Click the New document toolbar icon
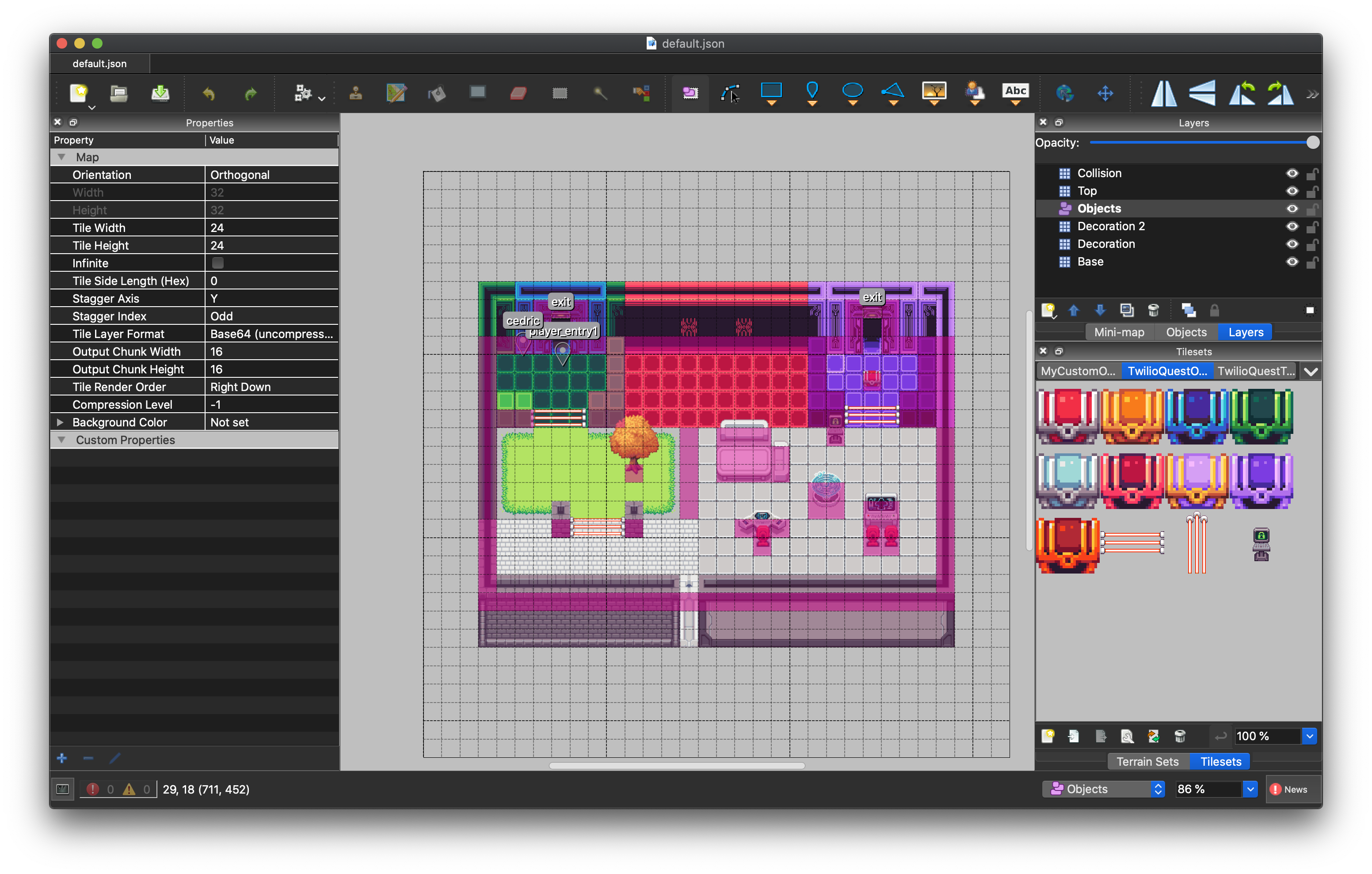The width and height of the screenshot is (1372, 874). (x=79, y=93)
